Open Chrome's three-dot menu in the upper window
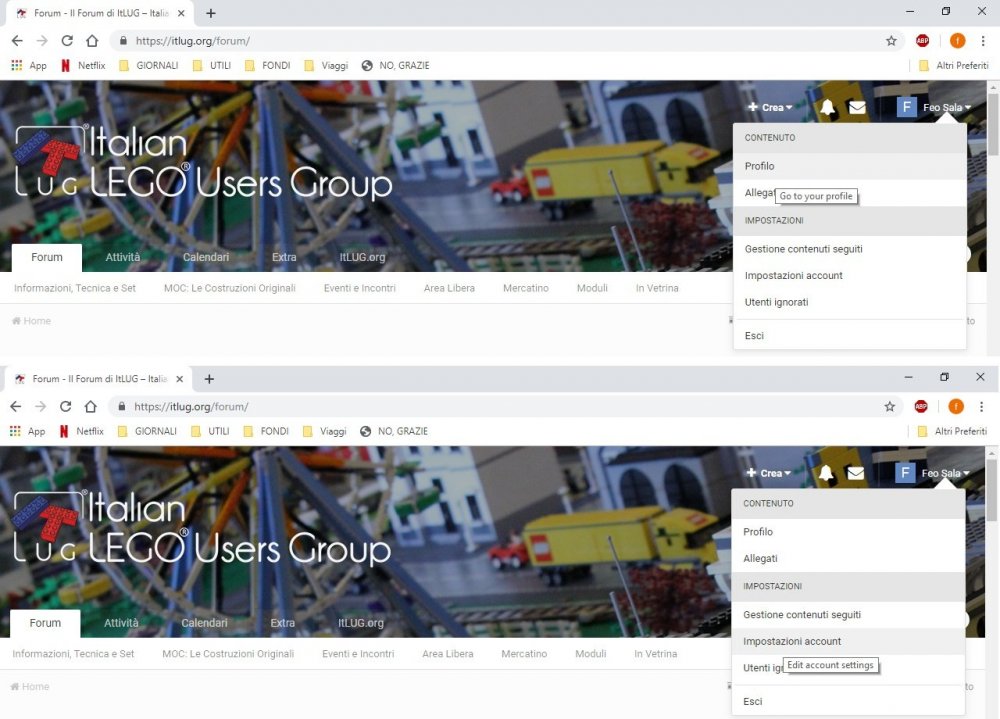 (983, 41)
